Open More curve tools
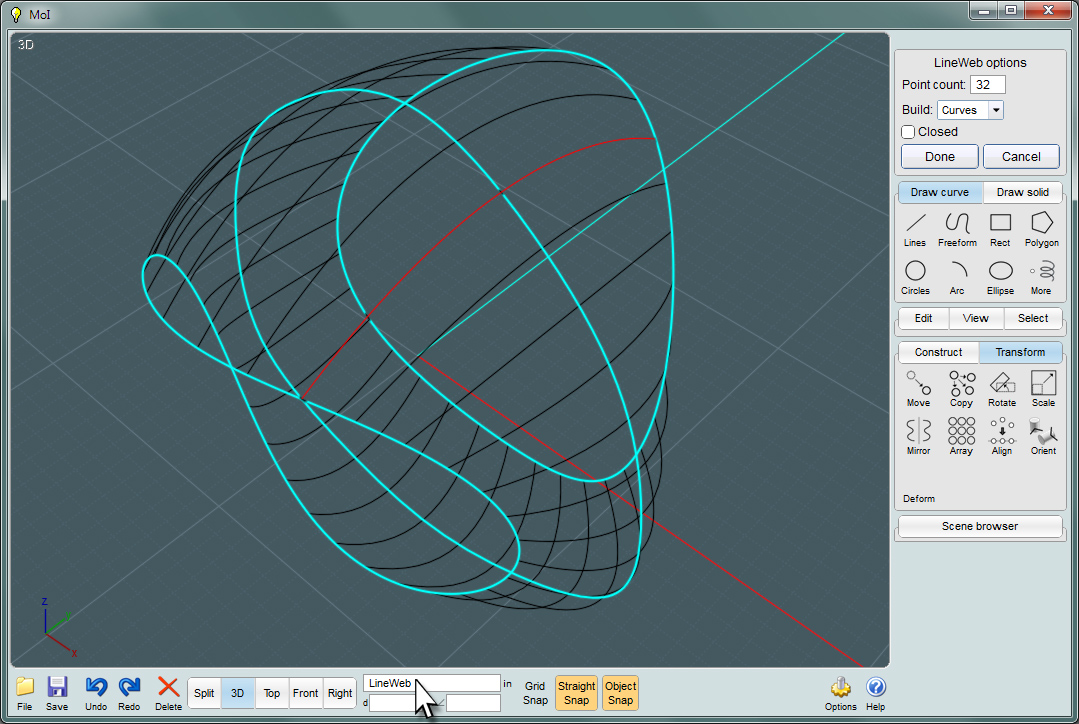Screen dimensions: 1079x724 pyautogui.click(x=1041, y=278)
